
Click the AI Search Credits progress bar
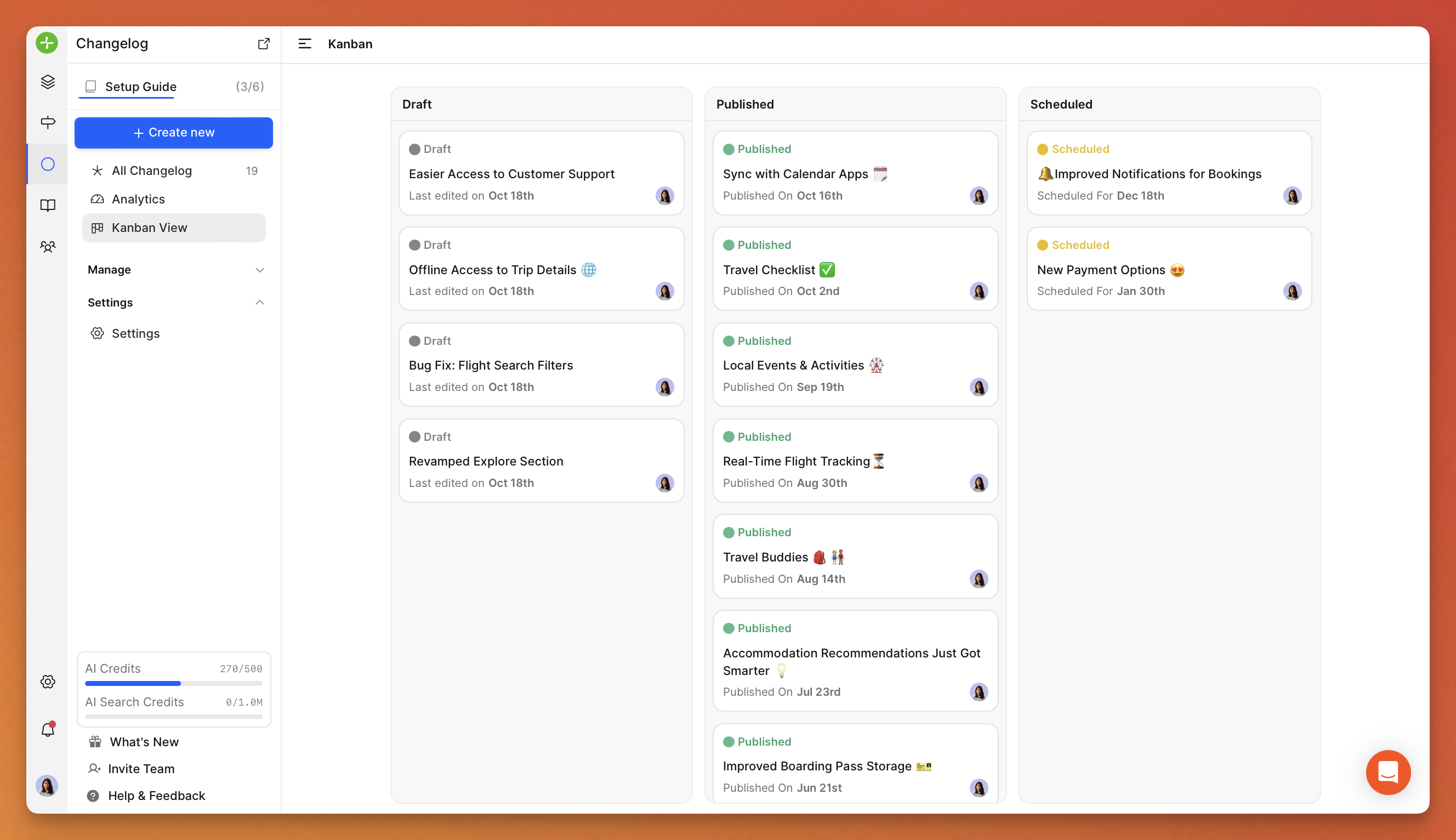[x=174, y=716]
